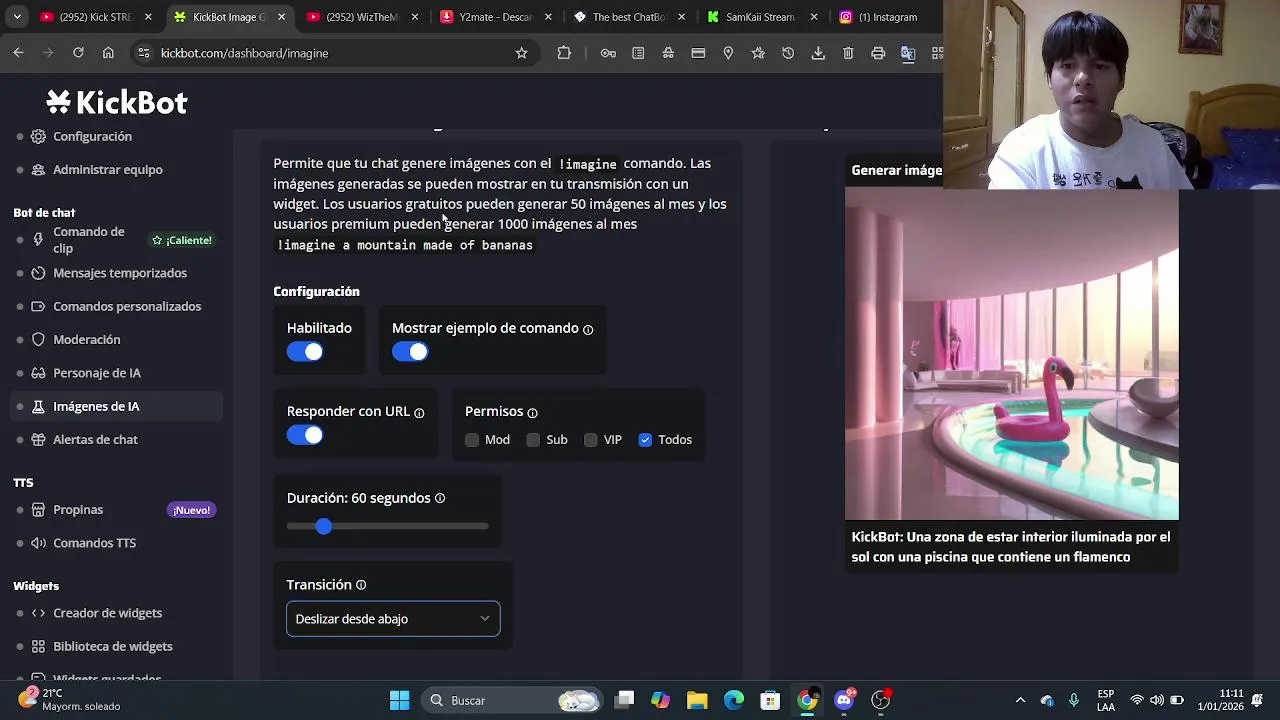This screenshot has width=1280, height=720.
Task: Click info icon next to Mostrar ejemplo de comando
Action: pos(588,329)
